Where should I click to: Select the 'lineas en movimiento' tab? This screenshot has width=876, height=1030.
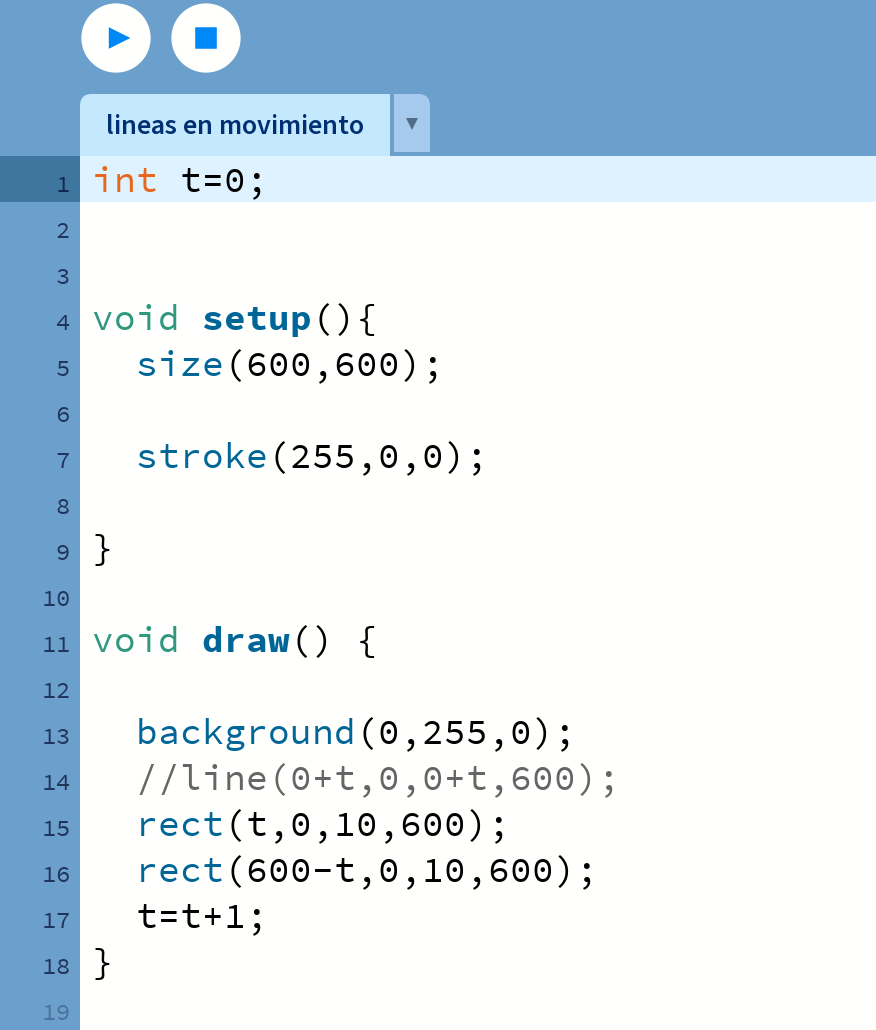tap(234, 126)
